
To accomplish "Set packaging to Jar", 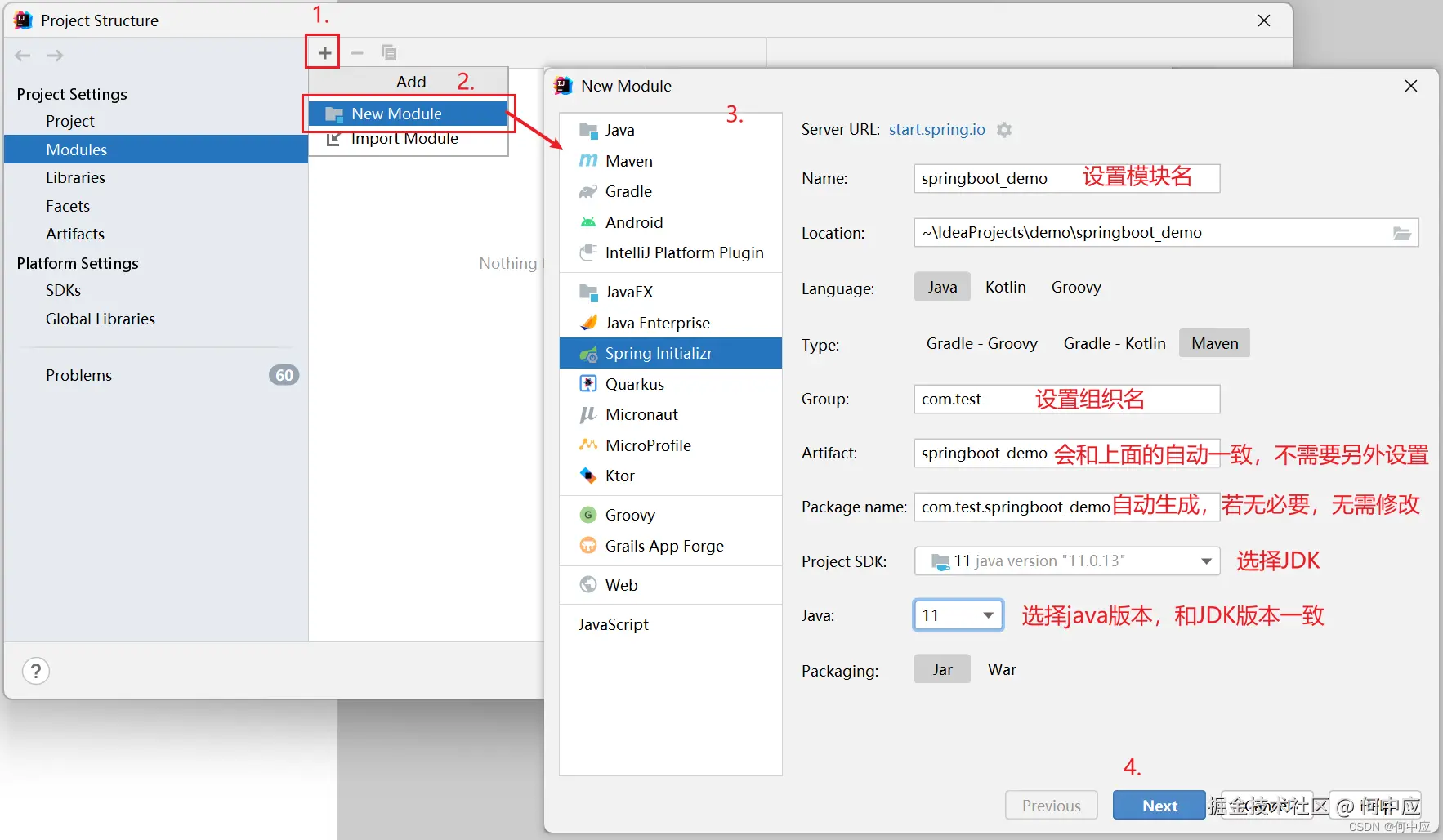I will 942,669.
